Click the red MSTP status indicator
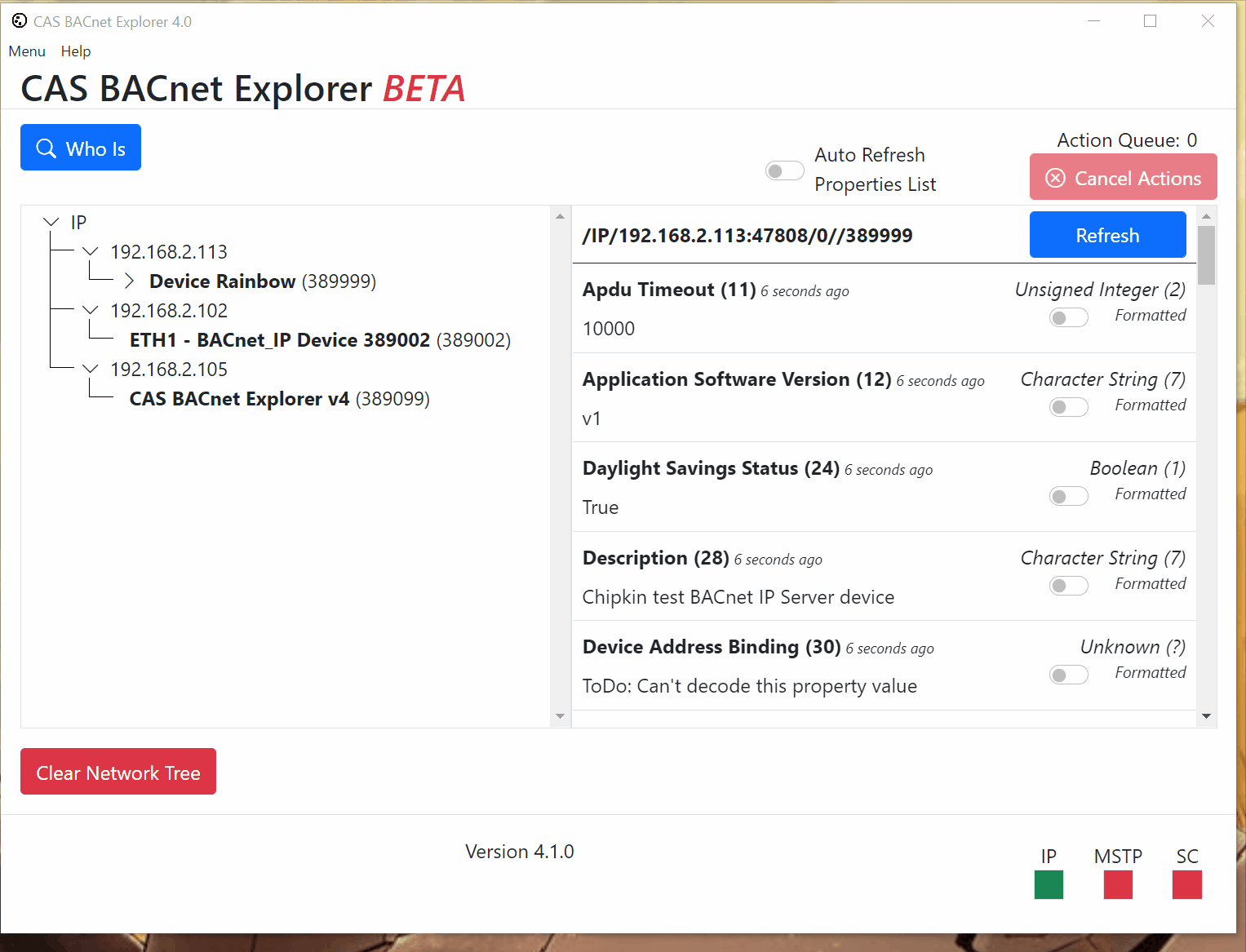The width and height of the screenshot is (1246, 952). (1118, 884)
